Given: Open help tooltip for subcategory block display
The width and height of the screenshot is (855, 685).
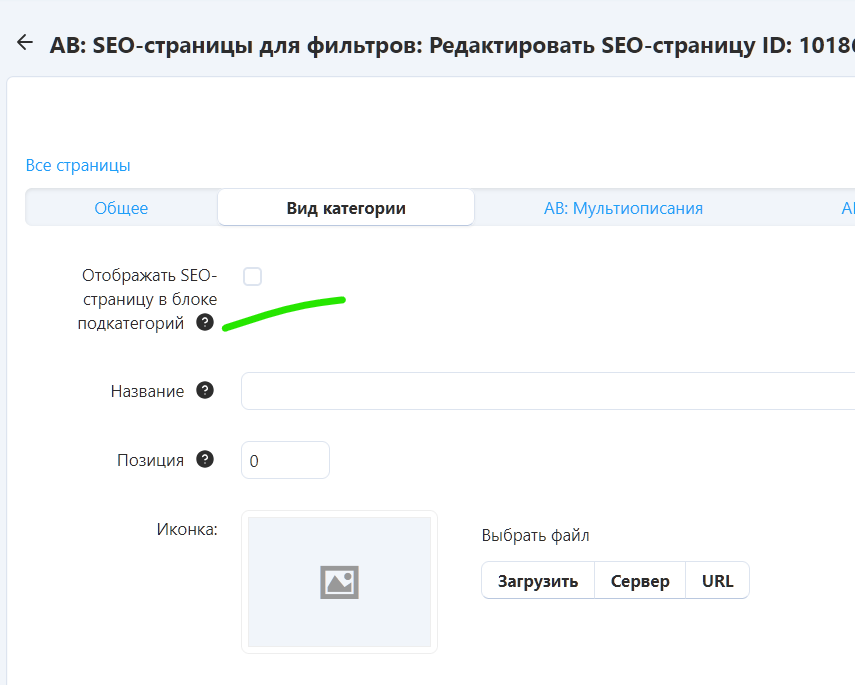Looking at the screenshot, I should tap(204, 322).
